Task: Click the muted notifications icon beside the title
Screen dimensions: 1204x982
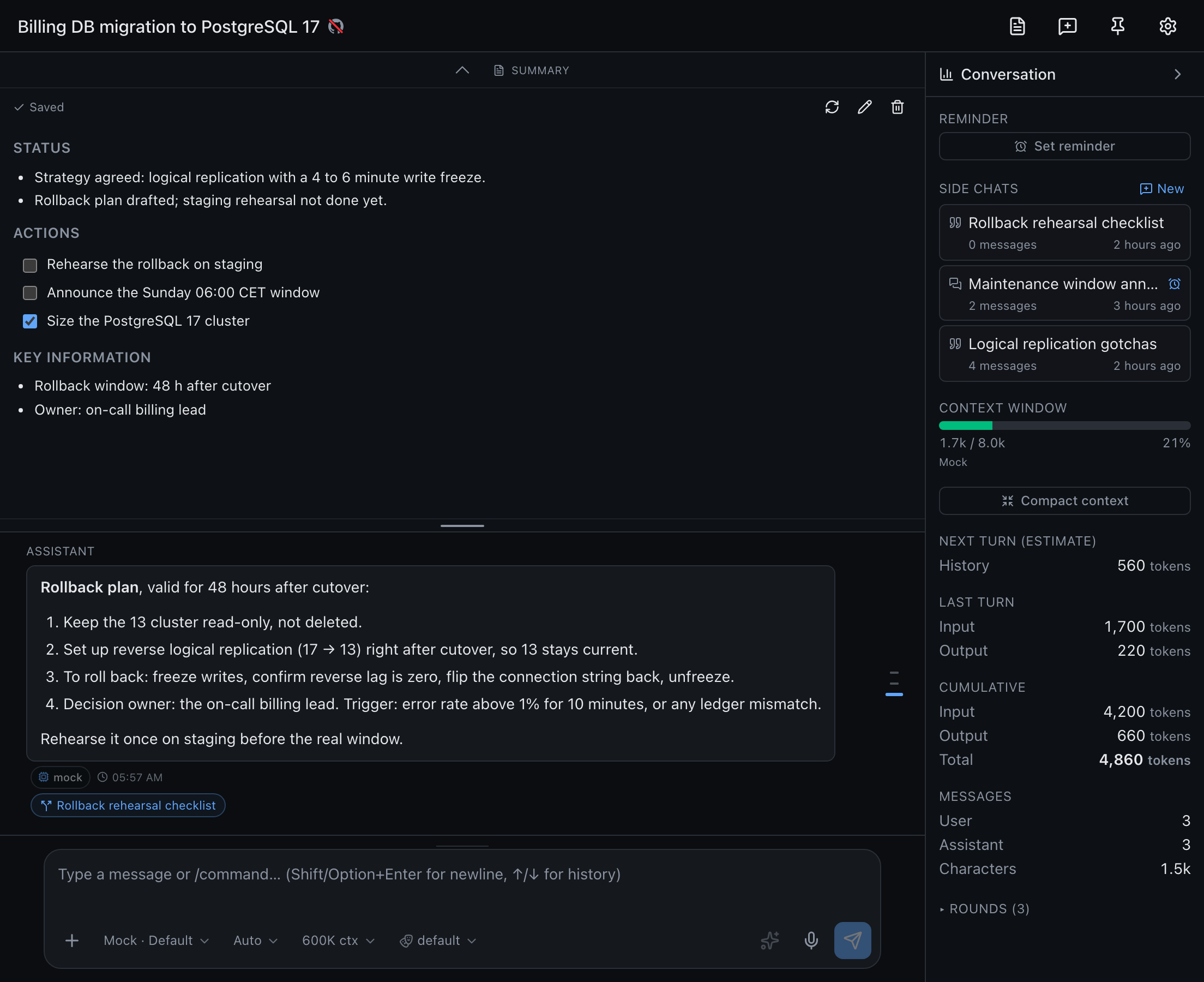Action: click(x=336, y=27)
